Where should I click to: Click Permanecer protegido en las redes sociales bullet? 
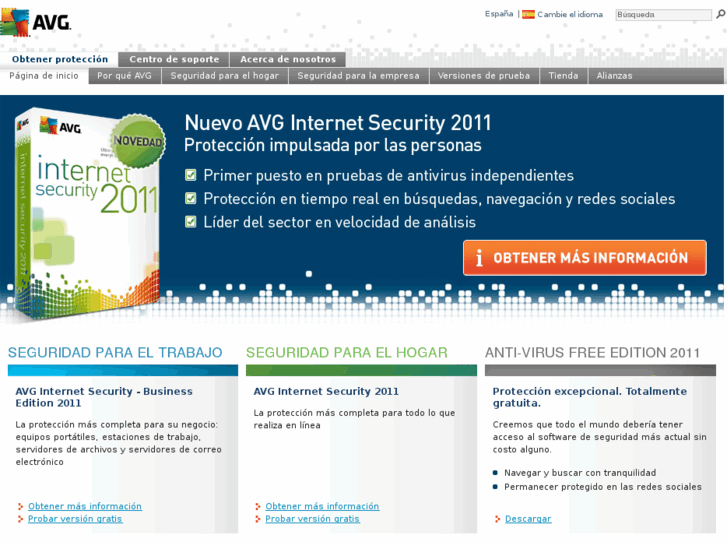coord(603,487)
